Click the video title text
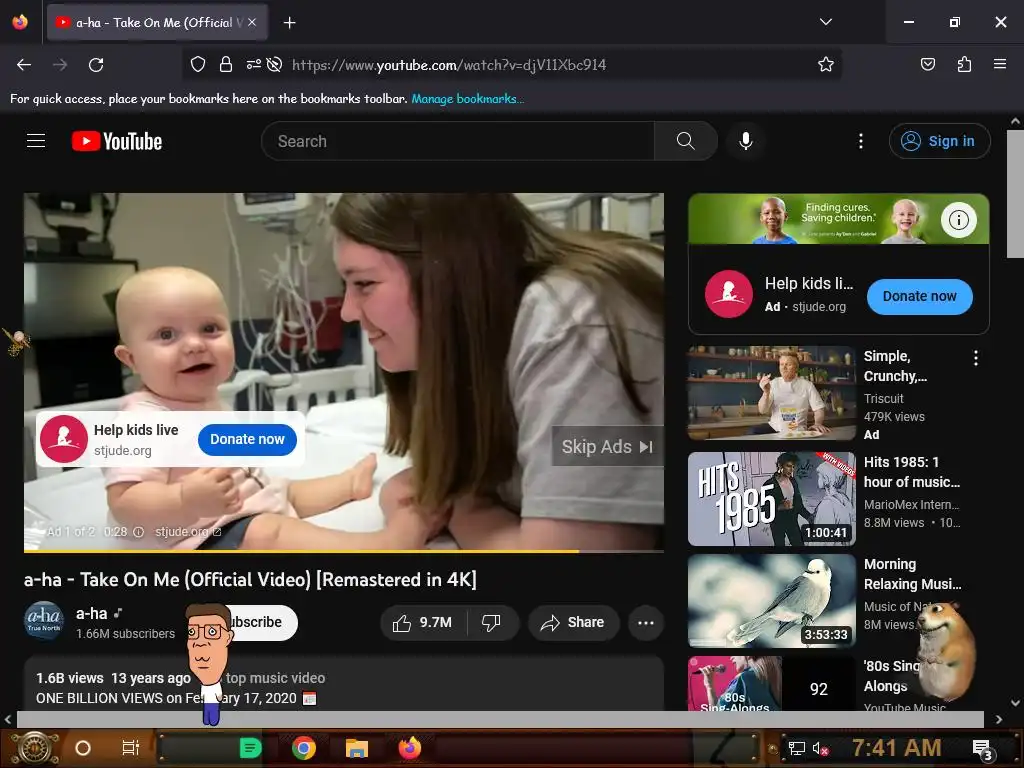1024x768 pixels. pyautogui.click(x=250, y=580)
